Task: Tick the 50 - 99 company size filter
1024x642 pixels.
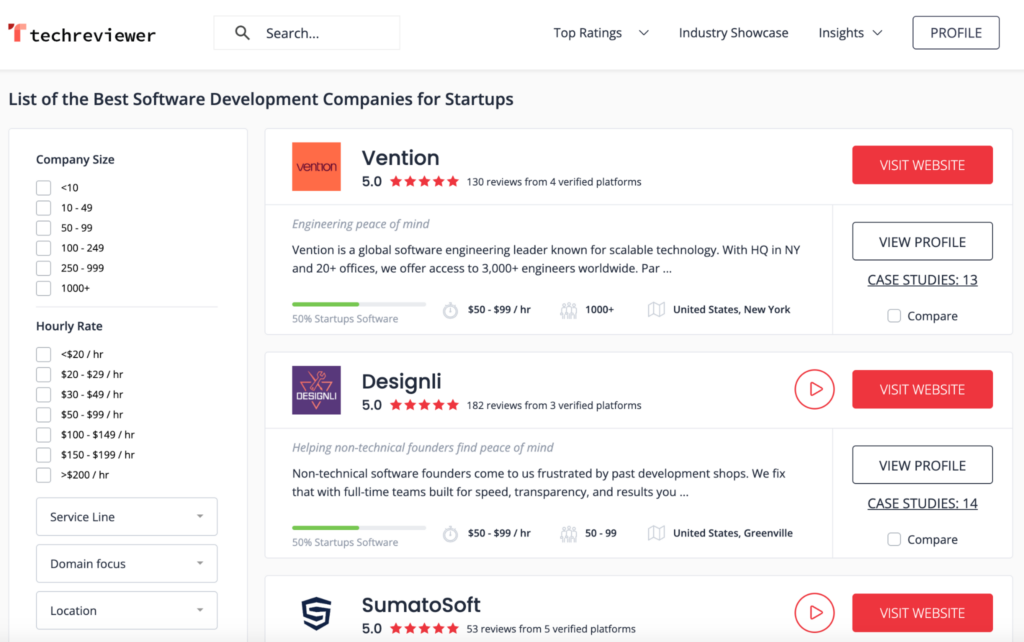Action: (44, 228)
